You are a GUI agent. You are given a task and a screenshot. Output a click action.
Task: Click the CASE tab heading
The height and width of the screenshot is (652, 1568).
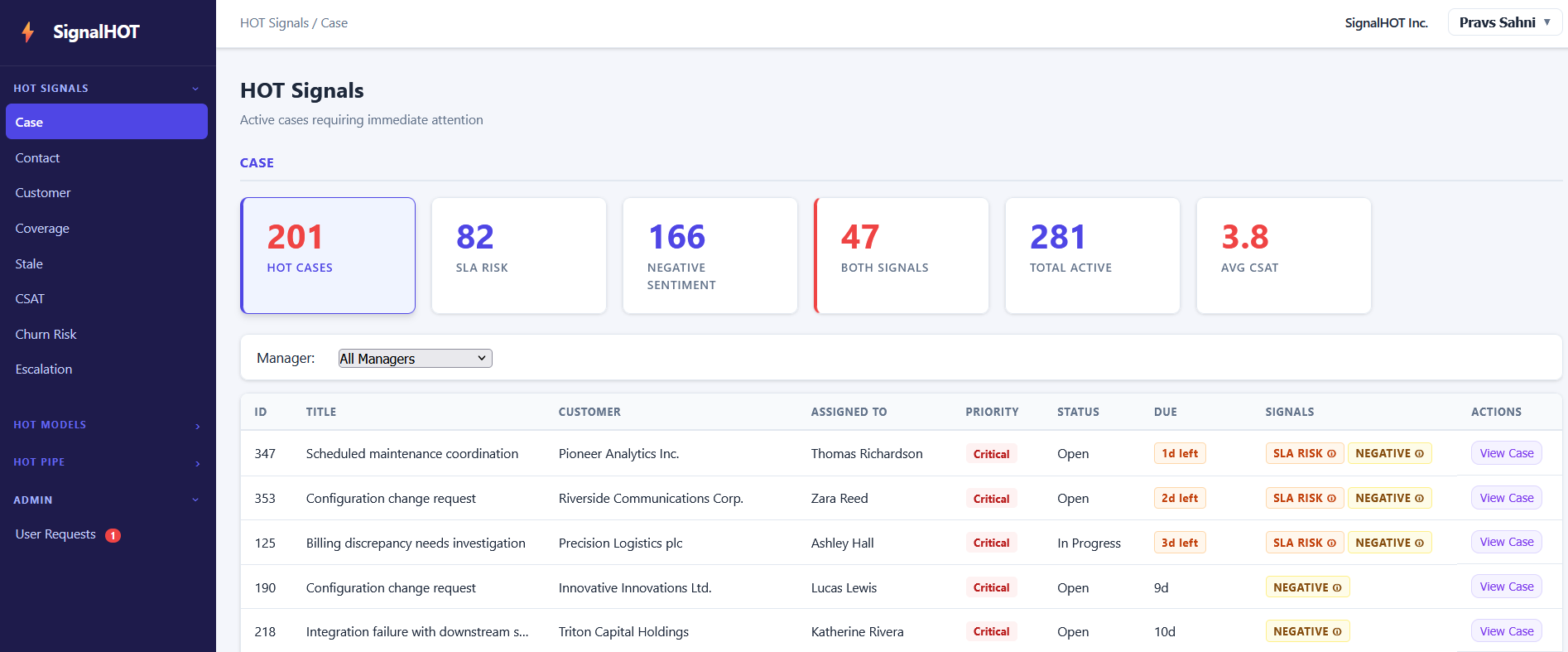pos(257,163)
